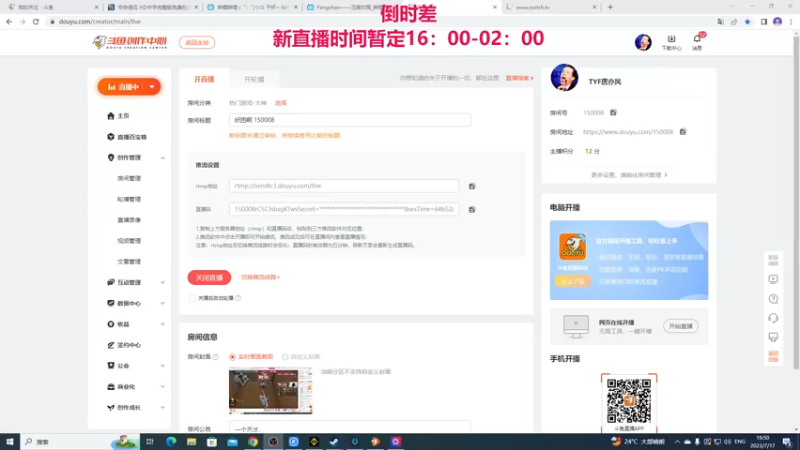Reload the browser page
Viewport: 800px width, 450px height.
pos(36,21)
